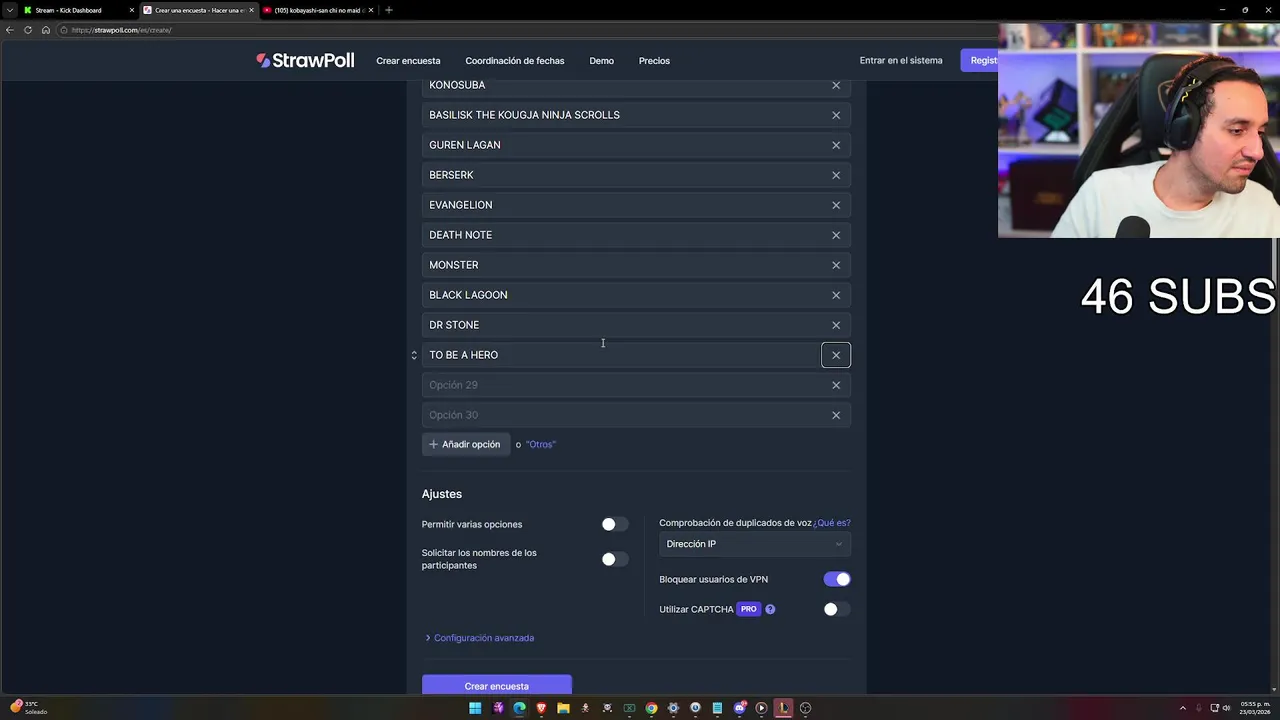Reload the page with refresh icon
Viewport: 1280px width, 720px height.
[x=28, y=30]
